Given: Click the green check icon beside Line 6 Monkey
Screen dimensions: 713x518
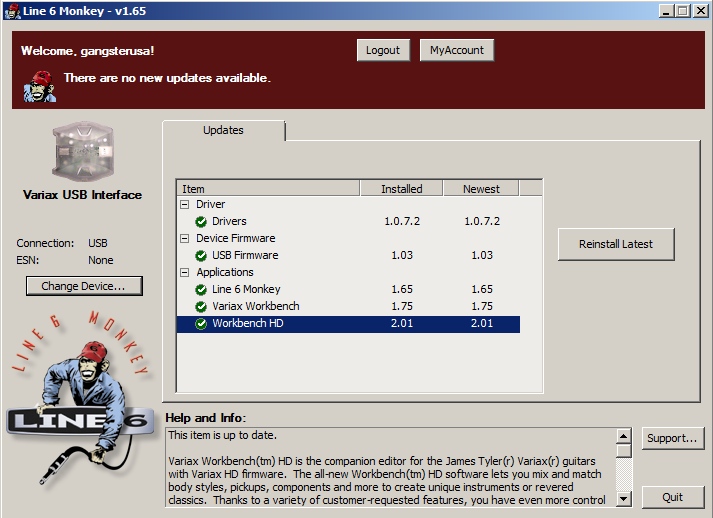Looking at the screenshot, I should [x=201, y=290].
